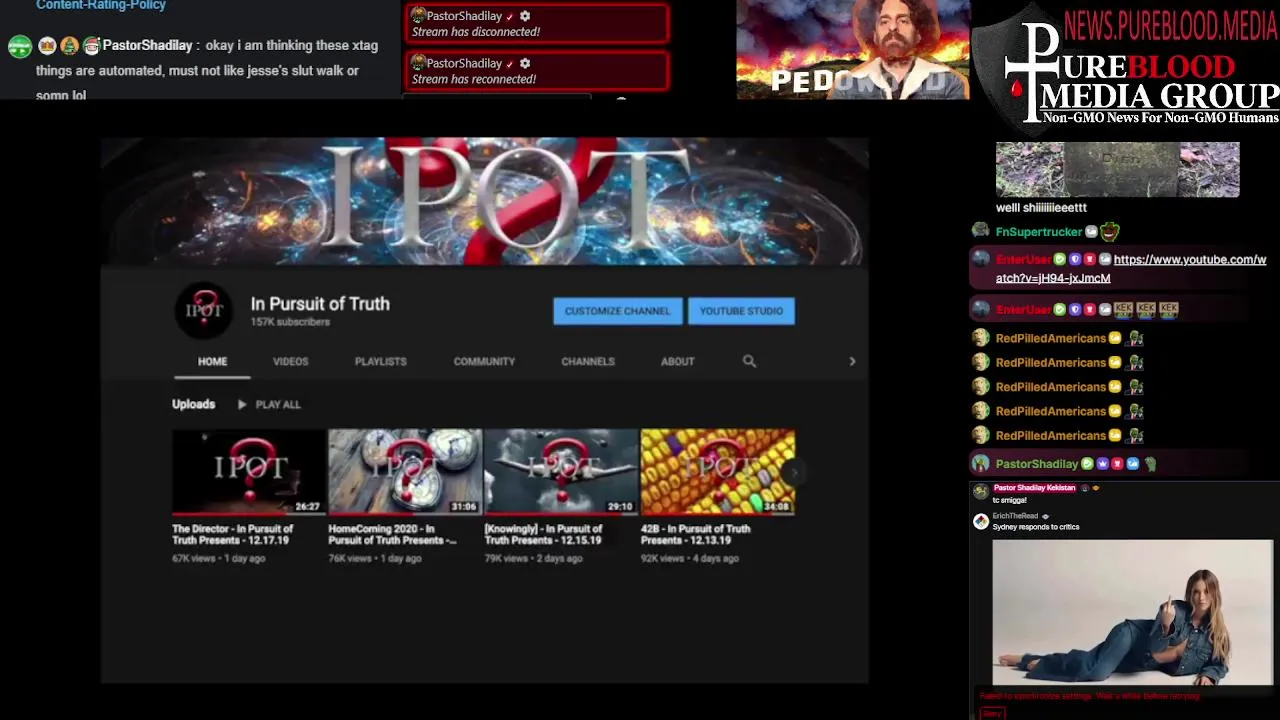View the ABOUT tab
This screenshot has width=1280, height=720.
tap(677, 361)
